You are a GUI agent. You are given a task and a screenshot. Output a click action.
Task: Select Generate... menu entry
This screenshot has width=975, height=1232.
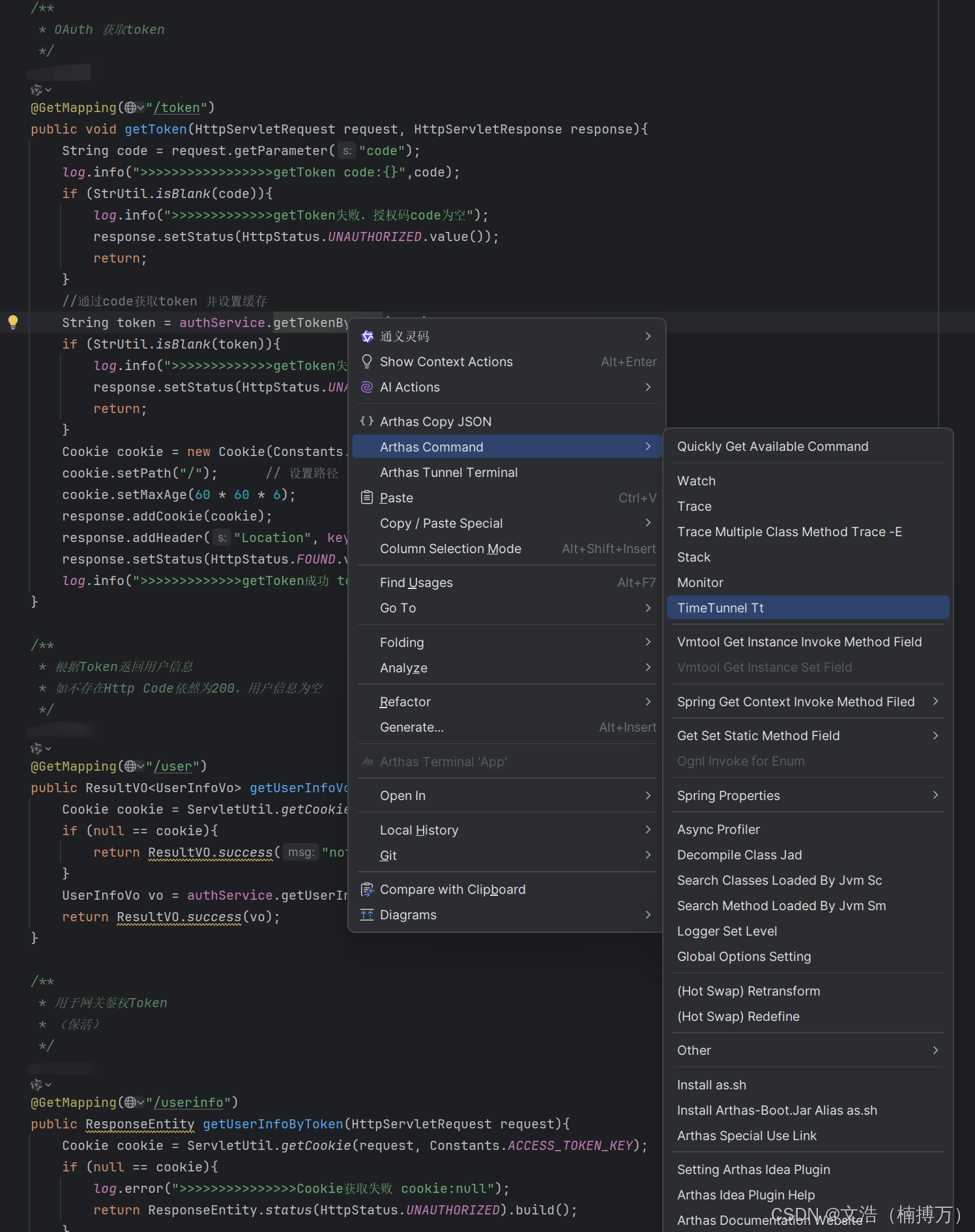(507, 727)
